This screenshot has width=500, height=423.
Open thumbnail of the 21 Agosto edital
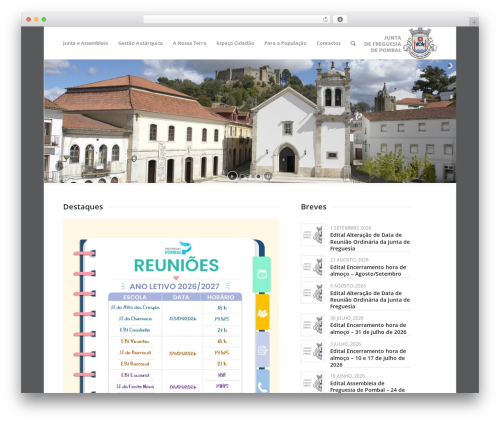[313, 267]
